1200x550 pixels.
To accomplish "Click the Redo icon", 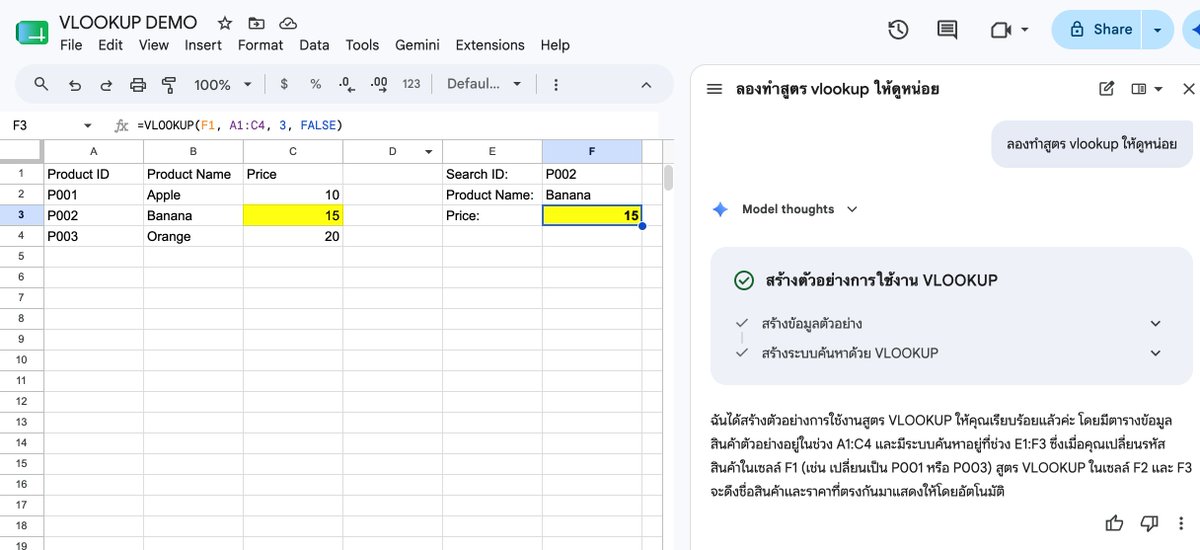I will [x=106, y=85].
